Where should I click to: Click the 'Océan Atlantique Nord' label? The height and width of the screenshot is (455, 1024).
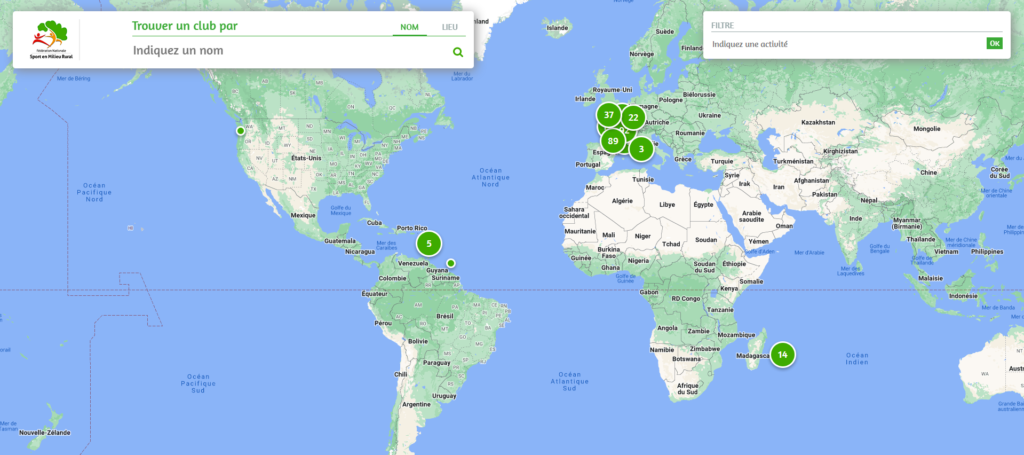(x=490, y=177)
